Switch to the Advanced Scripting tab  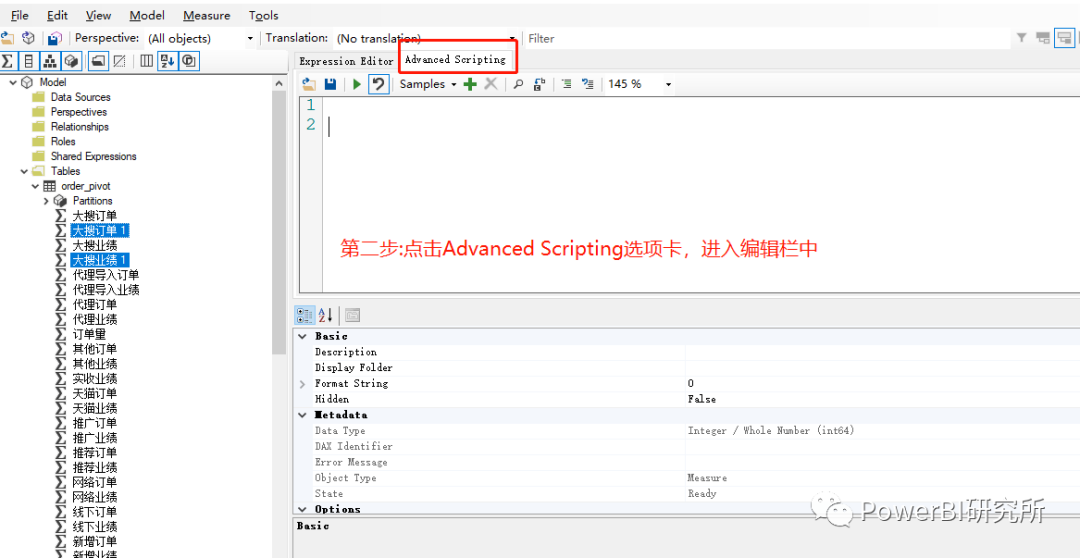[455, 60]
